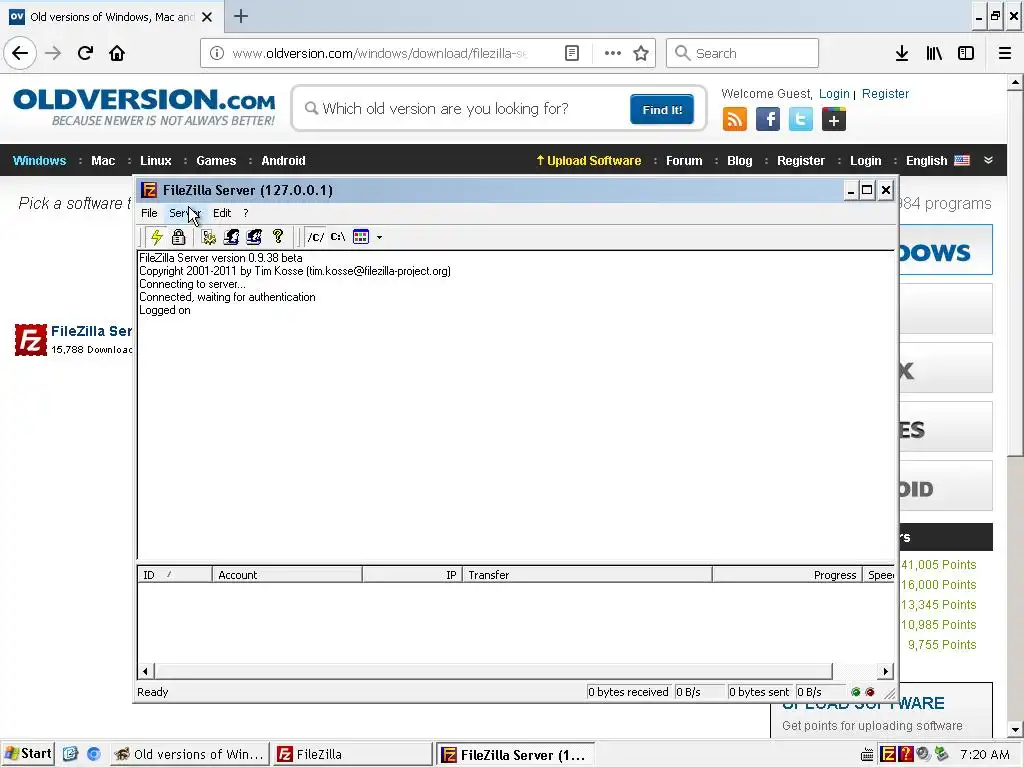The height and width of the screenshot is (768, 1024).
Task: Click the red send indicator light
Action: pos(870,692)
